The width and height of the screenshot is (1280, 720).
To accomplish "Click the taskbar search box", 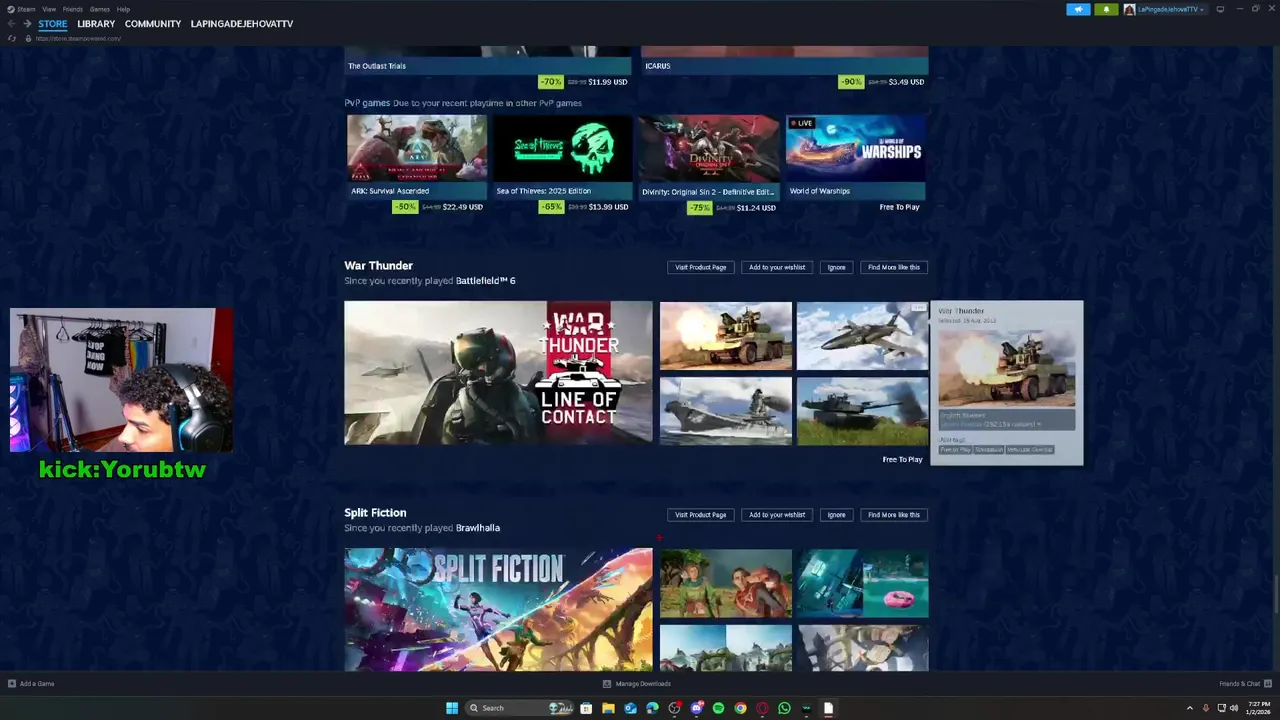I will click(x=519, y=708).
